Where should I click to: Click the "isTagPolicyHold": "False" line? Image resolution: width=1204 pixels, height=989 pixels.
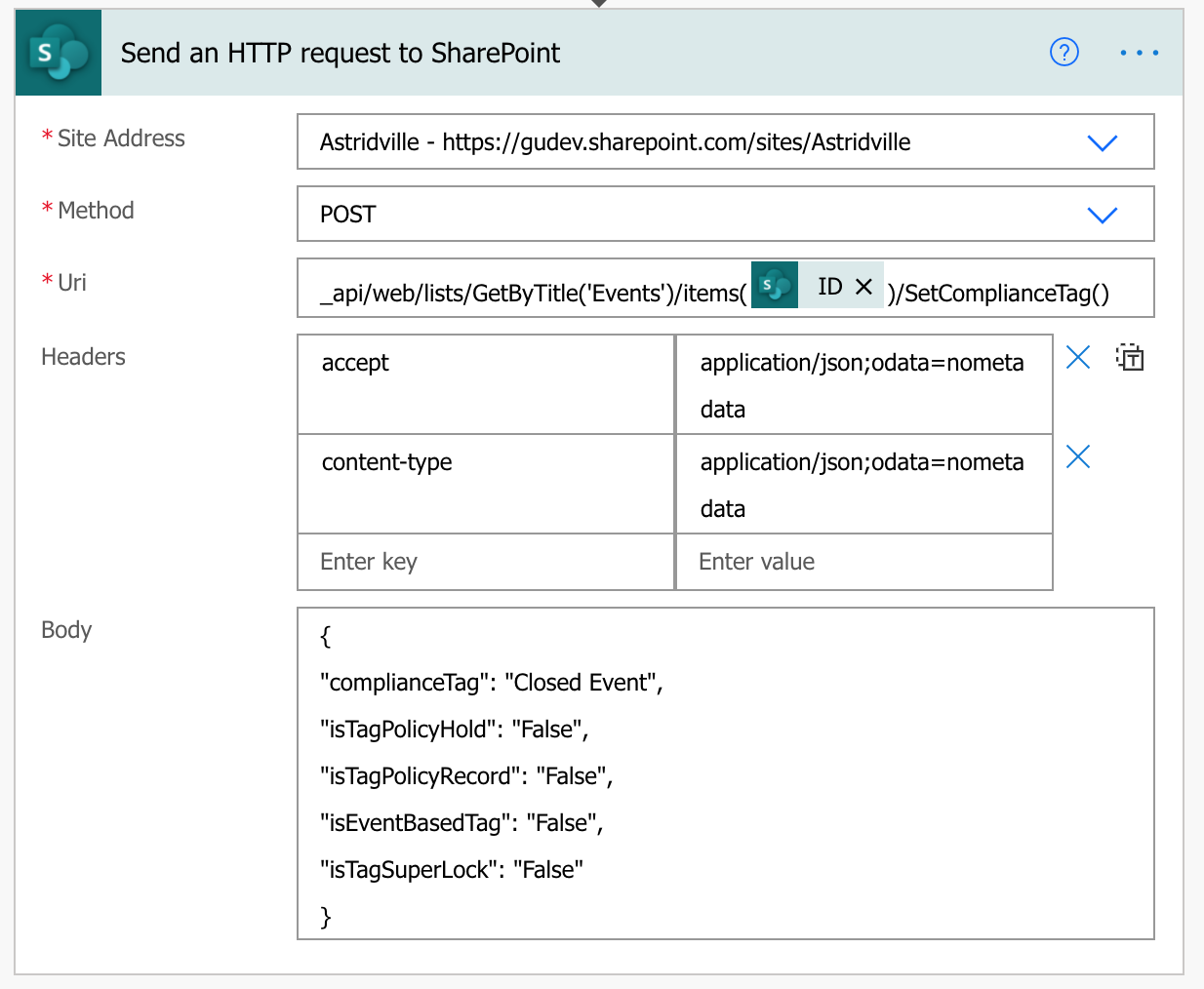[455, 730]
